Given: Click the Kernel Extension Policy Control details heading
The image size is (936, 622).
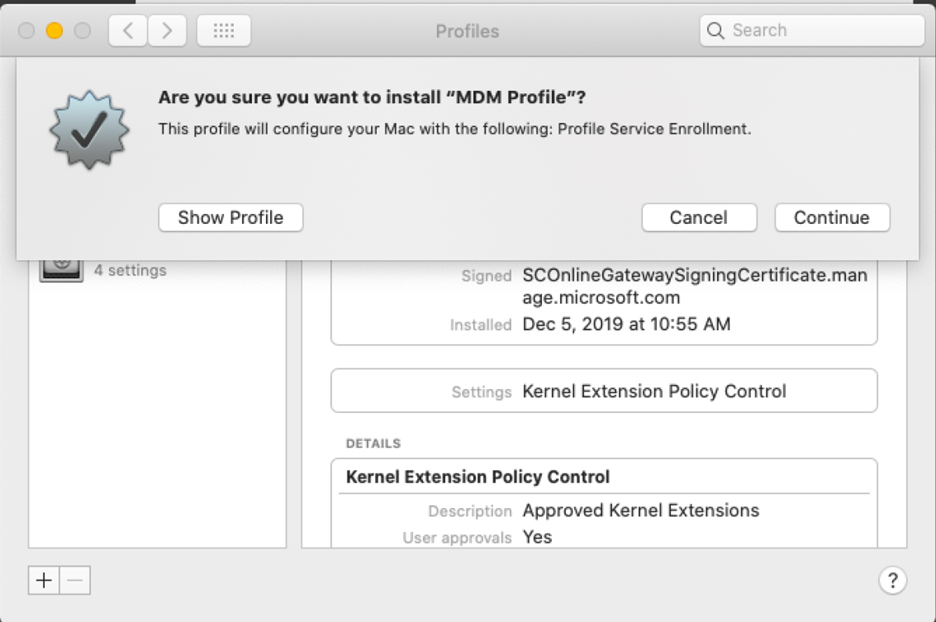Looking at the screenshot, I should 478,477.
